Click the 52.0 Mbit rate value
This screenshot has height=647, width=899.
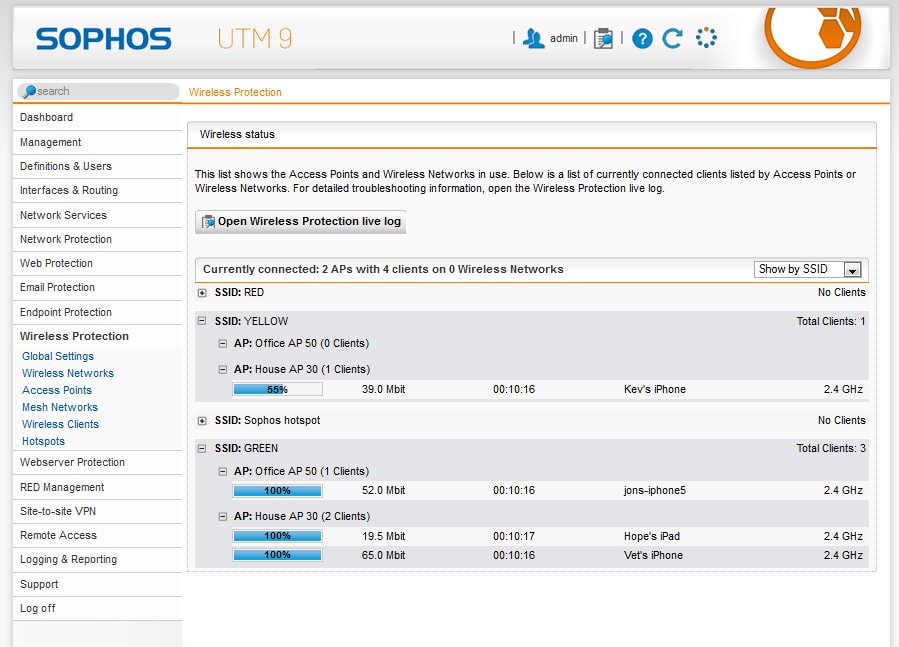(384, 490)
